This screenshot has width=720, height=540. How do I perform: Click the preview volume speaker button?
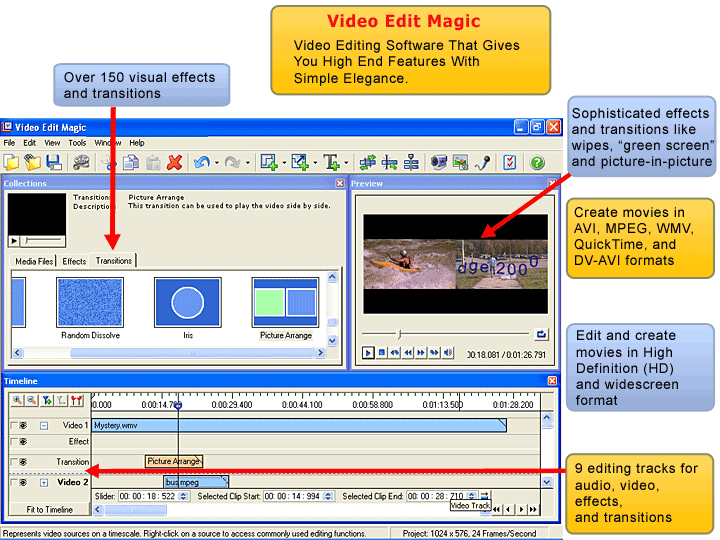(448, 353)
